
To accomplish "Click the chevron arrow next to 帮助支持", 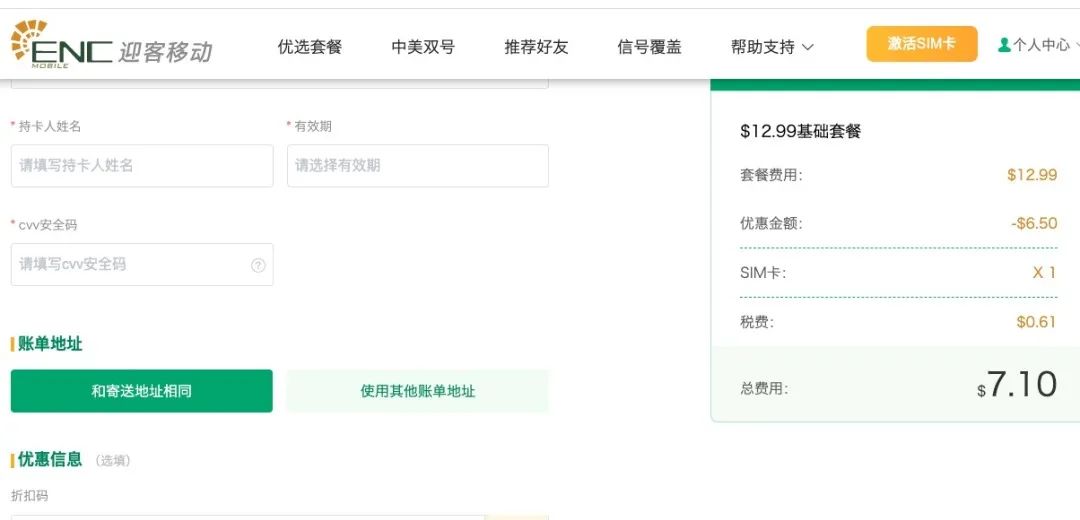I will point(808,47).
